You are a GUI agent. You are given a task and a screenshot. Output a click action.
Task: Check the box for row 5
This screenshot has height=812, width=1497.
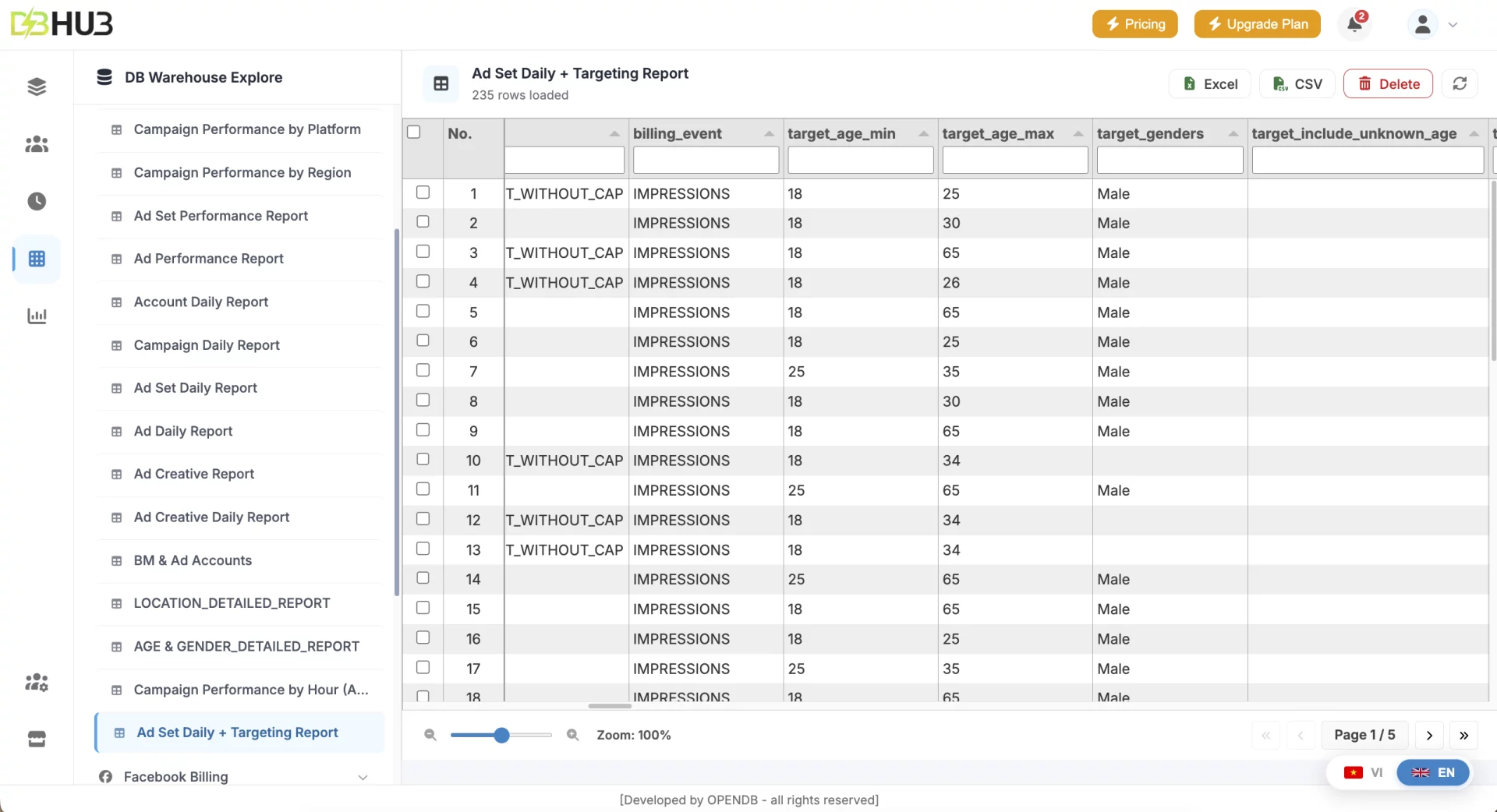[423, 310]
